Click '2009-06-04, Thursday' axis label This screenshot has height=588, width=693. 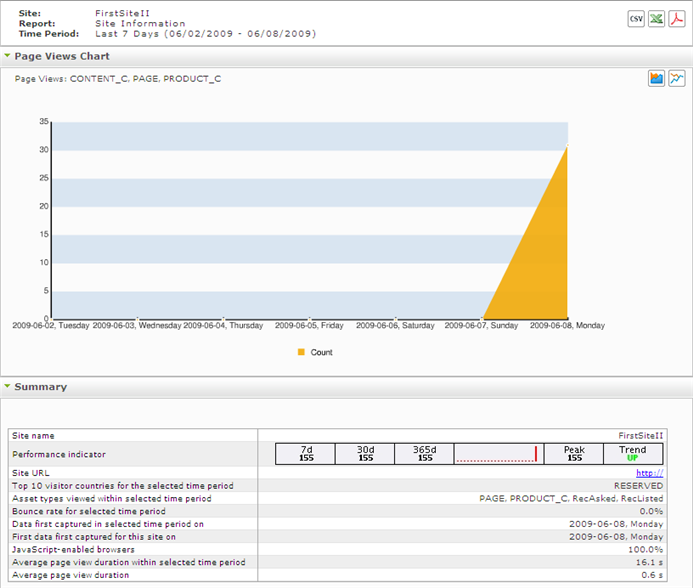223,325
